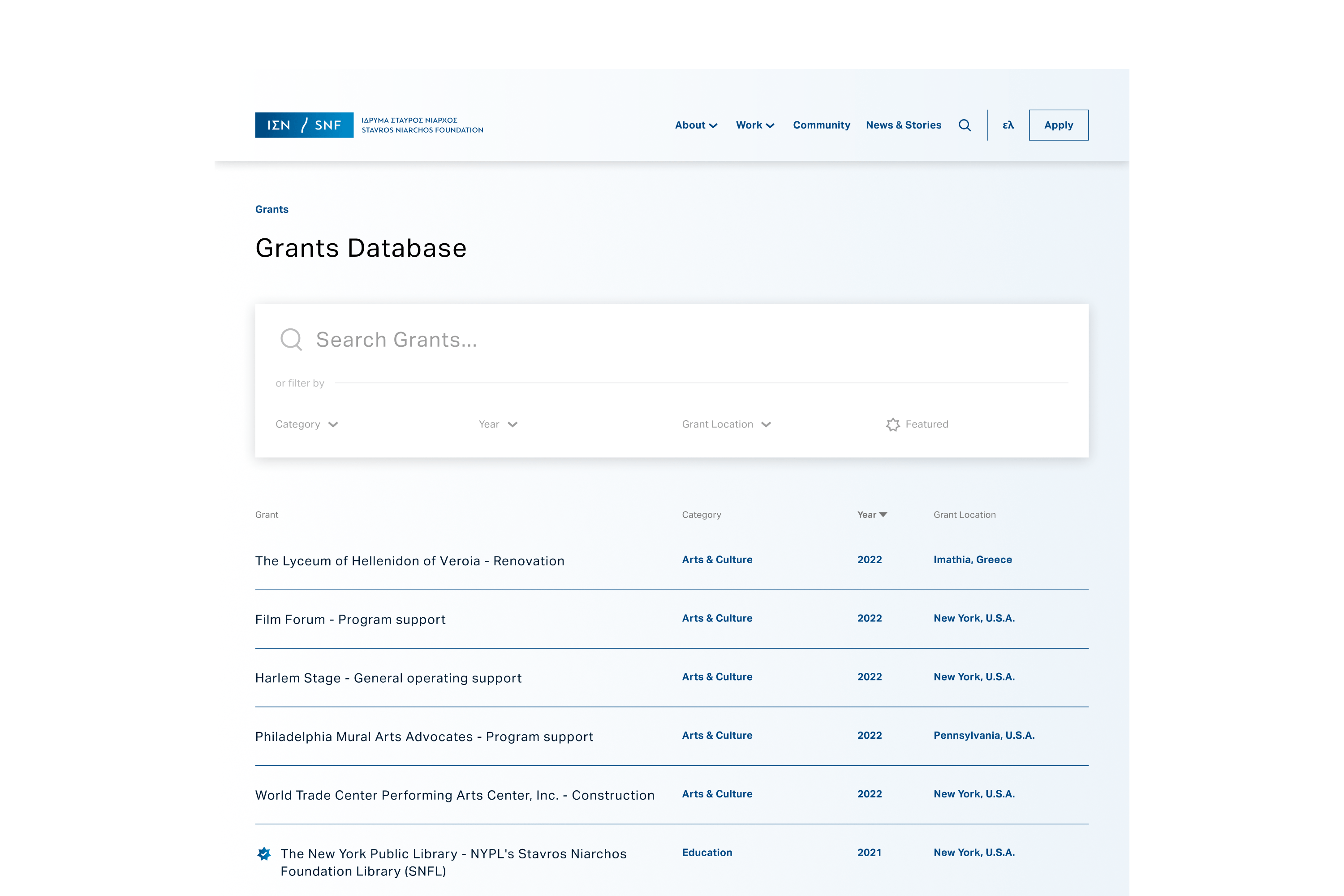1344x896 pixels.
Task: Click the Grant Location column header
Action: (964, 515)
